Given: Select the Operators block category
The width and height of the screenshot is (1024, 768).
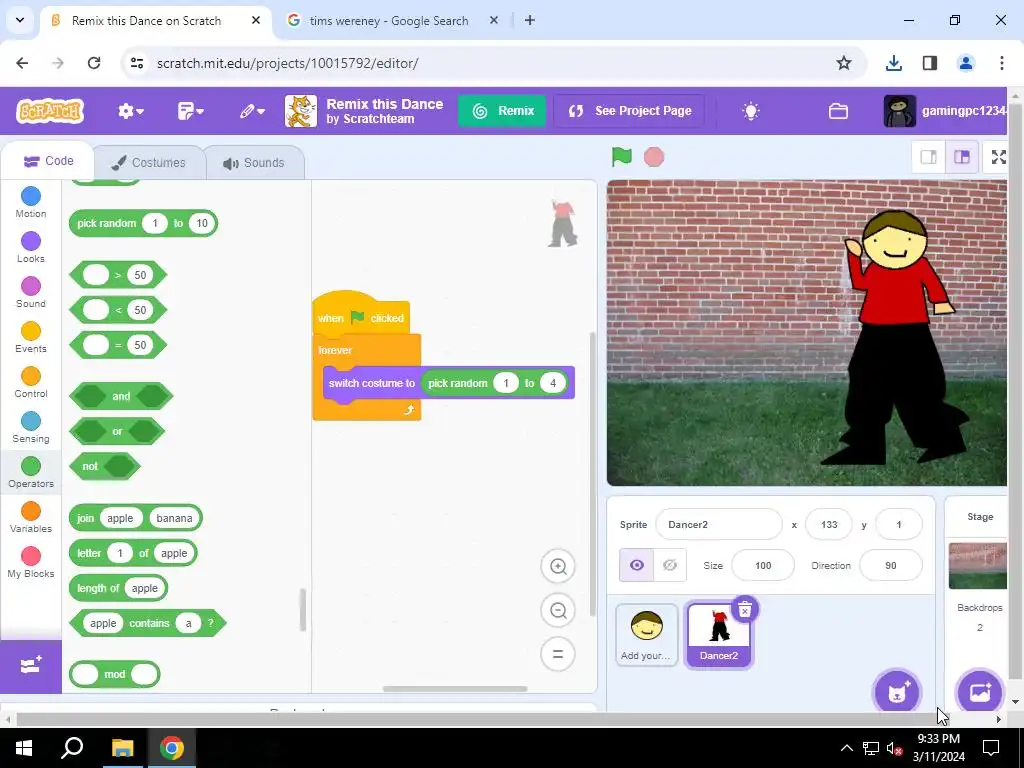Looking at the screenshot, I should (31, 473).
